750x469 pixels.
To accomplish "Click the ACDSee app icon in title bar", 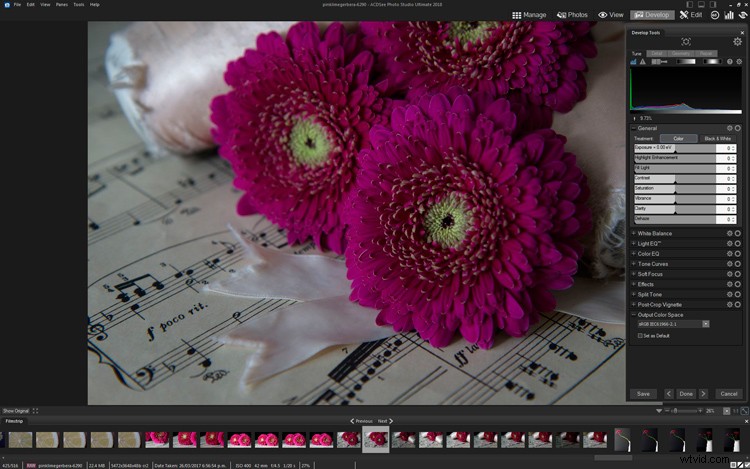I will click(x=6, y=4).
